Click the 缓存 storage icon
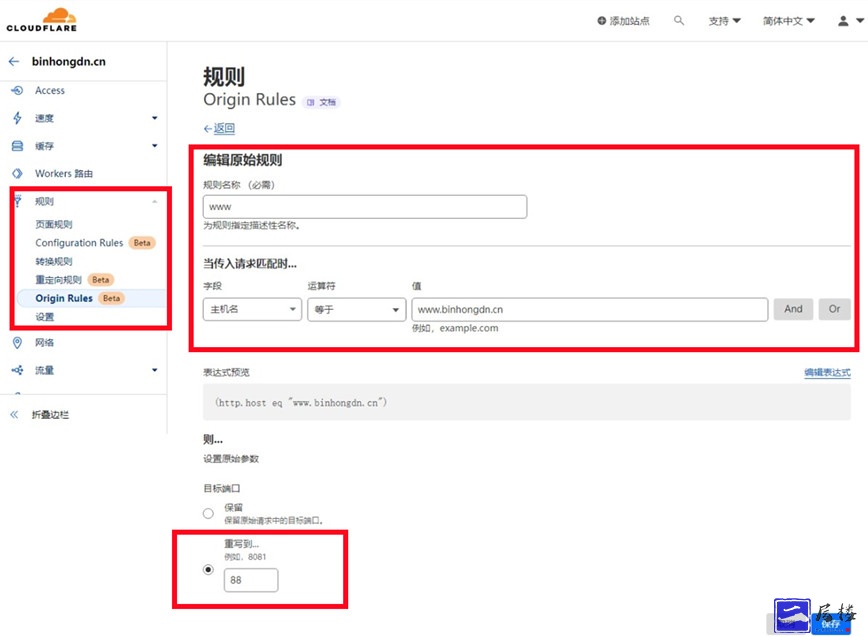868x637 pixels. (x=17, y=146)
